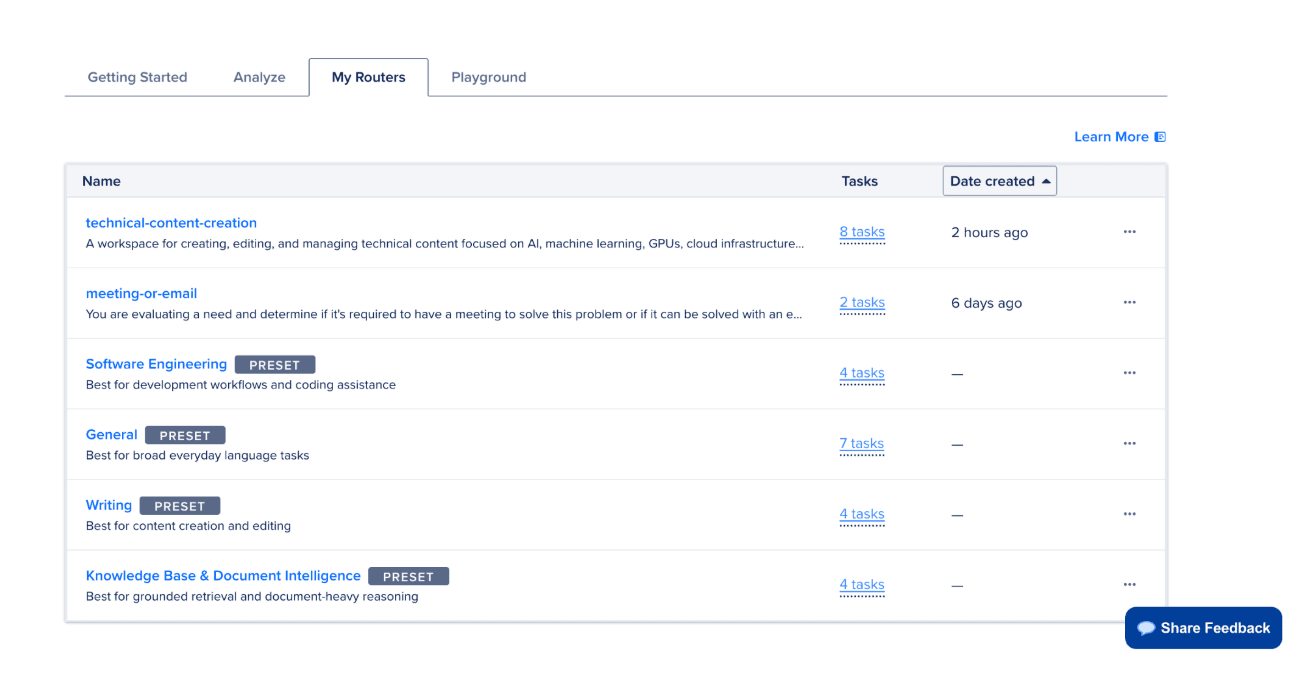1316x688 pixels.
Task: Open ellipsis menu for General preset
Action: (1129, 443)
